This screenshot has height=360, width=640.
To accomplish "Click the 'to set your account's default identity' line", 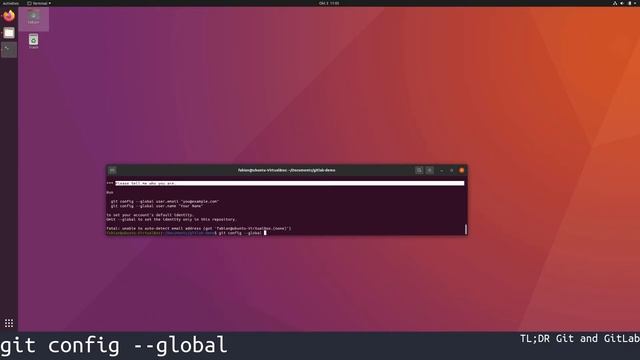I will click(150, 215).
